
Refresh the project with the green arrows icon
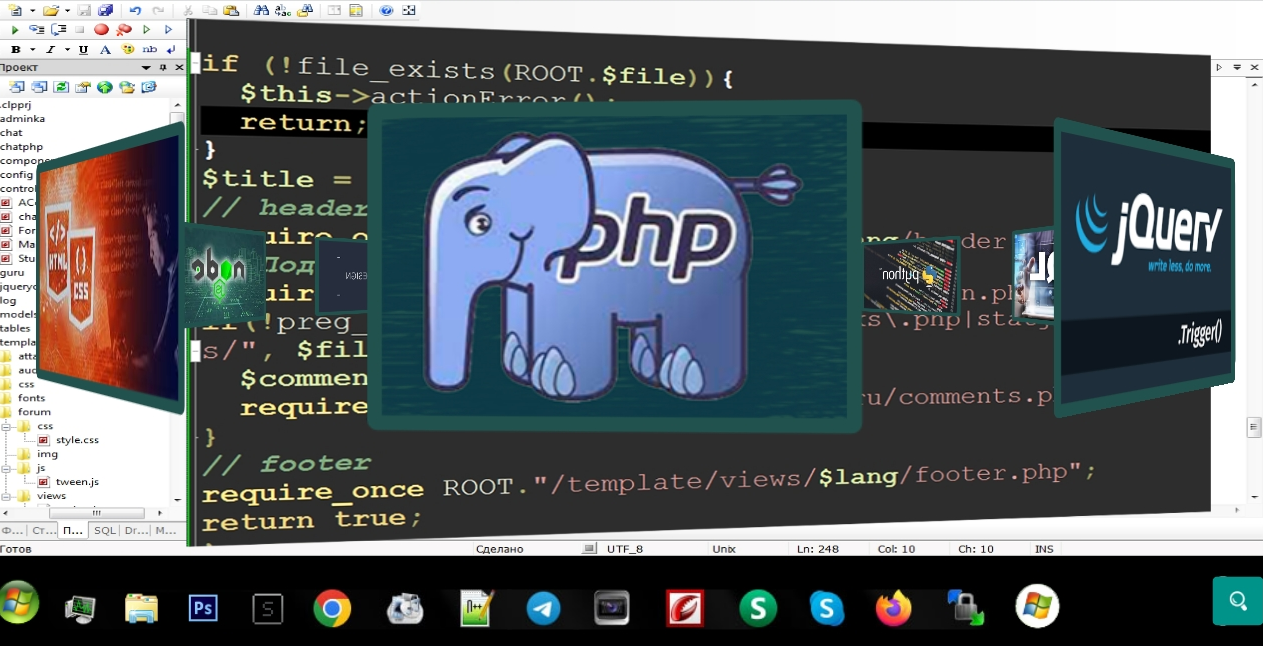point(61,87)
